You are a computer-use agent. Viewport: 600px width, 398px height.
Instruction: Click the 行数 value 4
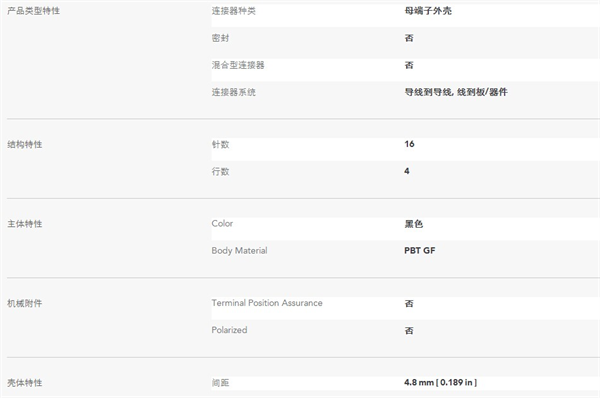pos(407,171)
